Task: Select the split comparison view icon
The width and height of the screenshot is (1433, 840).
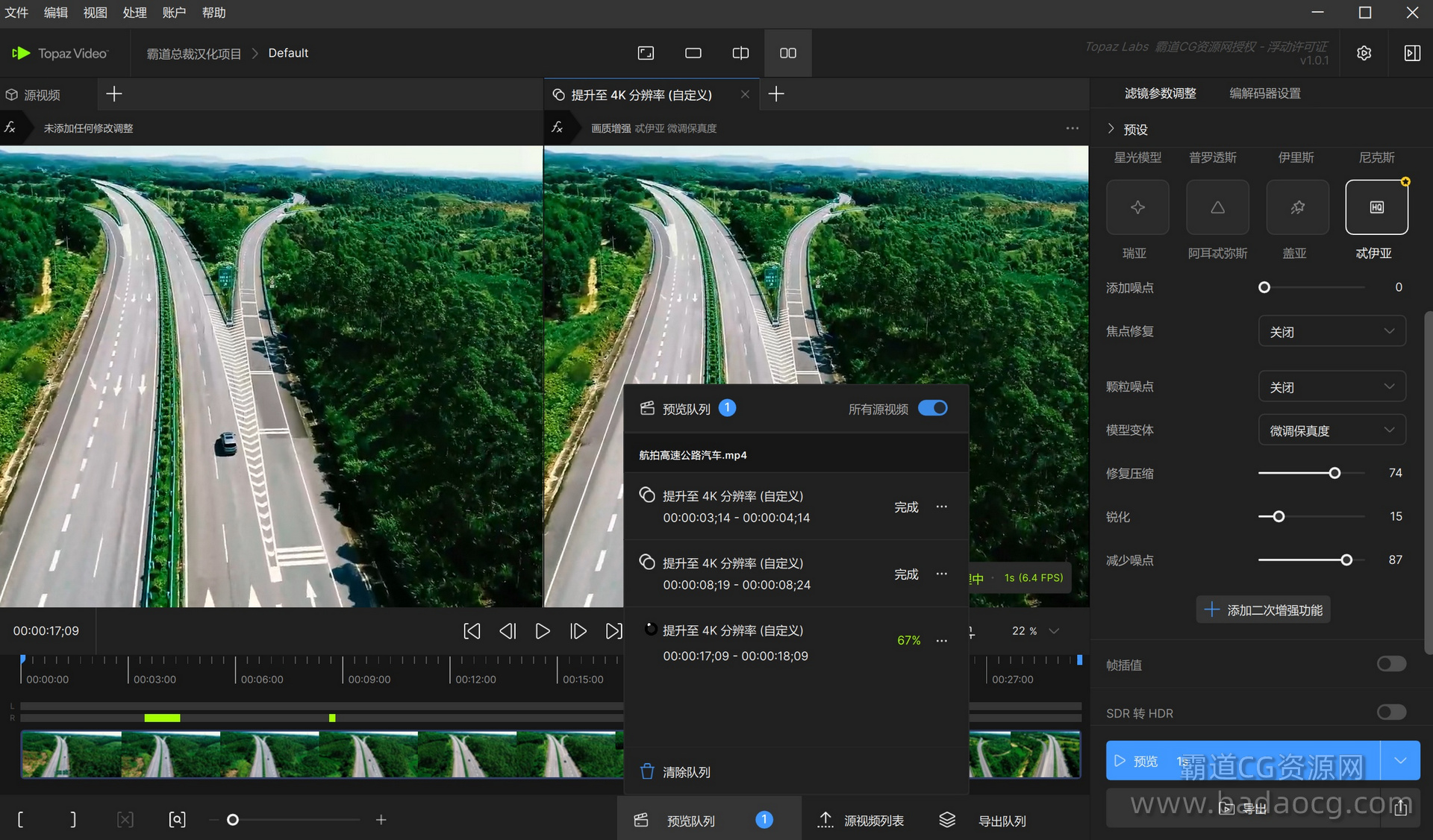Action: 740,54
